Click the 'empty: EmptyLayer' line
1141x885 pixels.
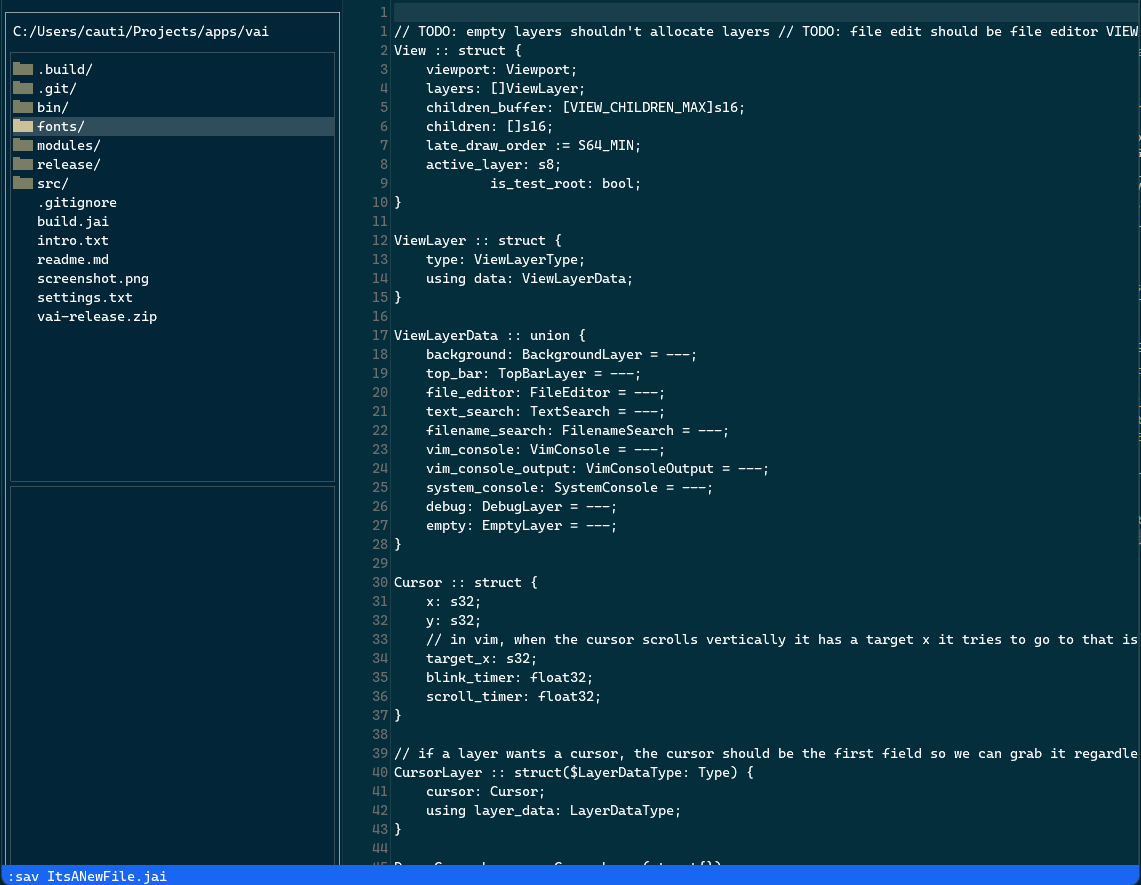(521, 525)
